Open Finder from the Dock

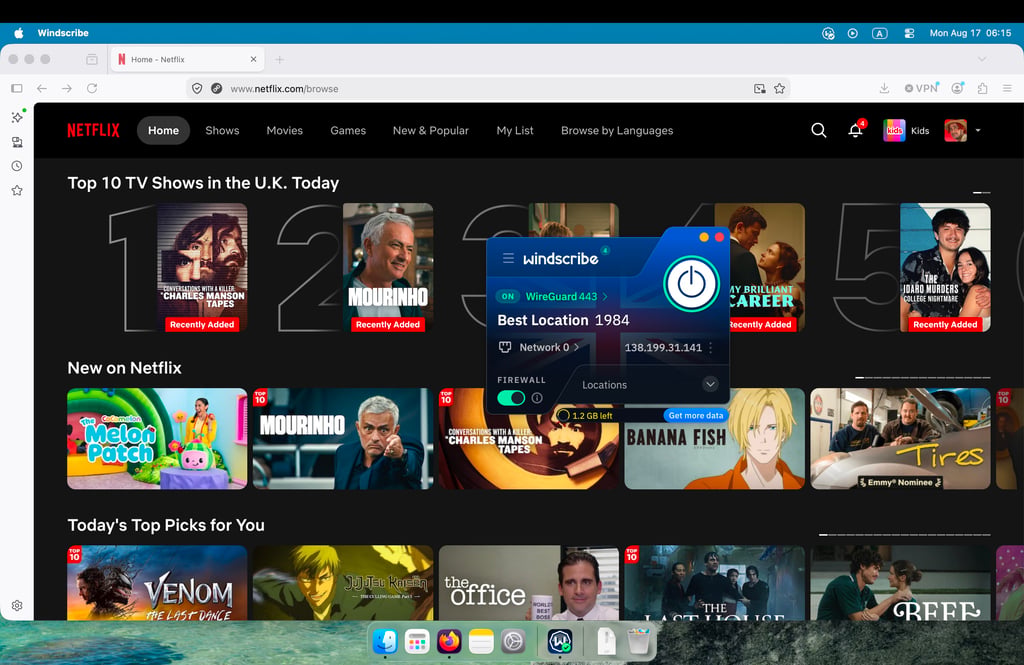click(x=385, y=641)
